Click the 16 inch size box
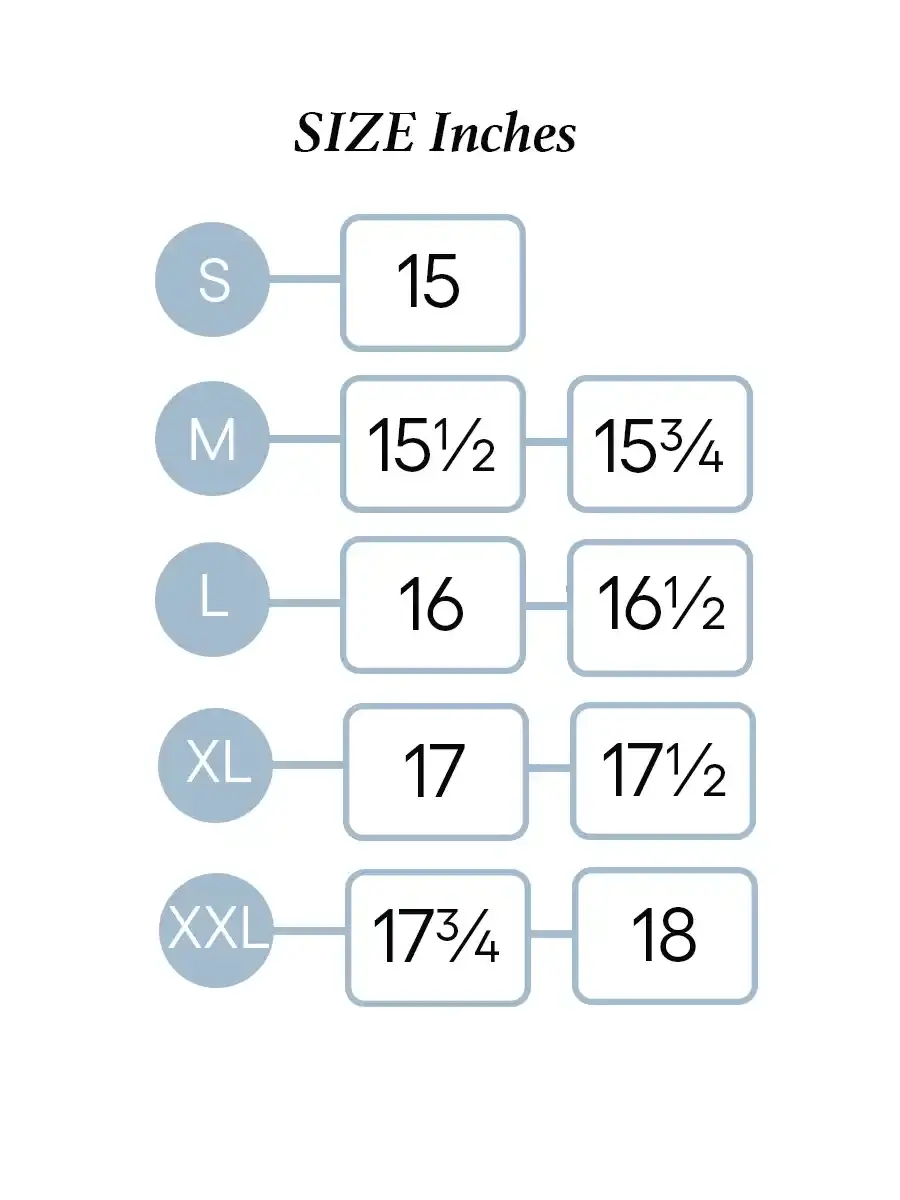Screen dimensions: 900x1200 click(x=432, y=605)
